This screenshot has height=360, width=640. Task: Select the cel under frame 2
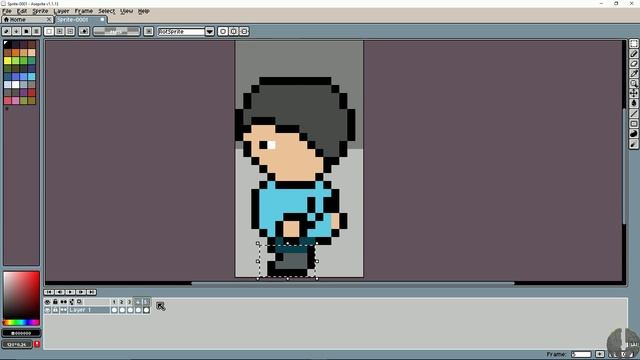pyautogui.click(x=122, y=310)
